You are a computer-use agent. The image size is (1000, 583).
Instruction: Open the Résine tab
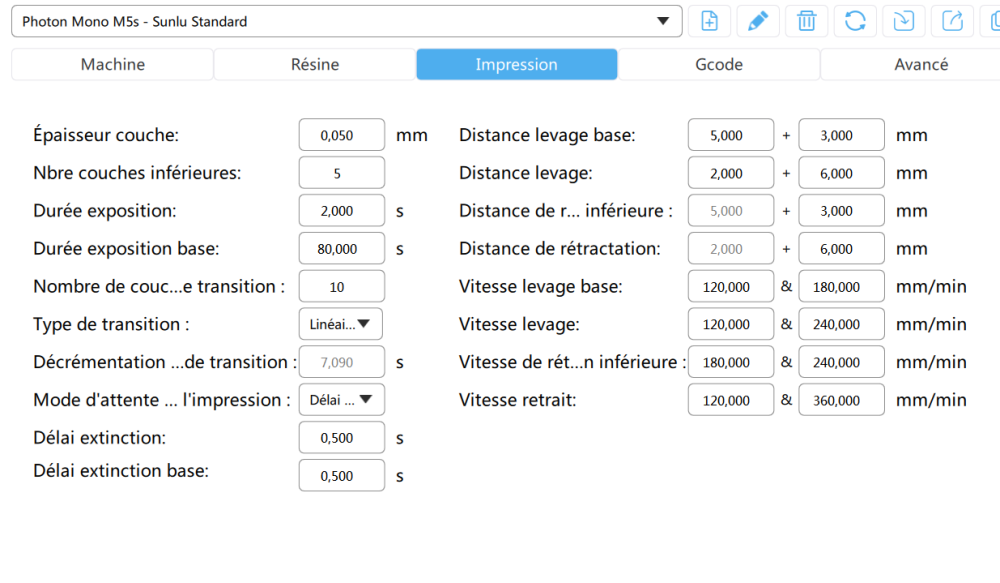tap(315, 64)
